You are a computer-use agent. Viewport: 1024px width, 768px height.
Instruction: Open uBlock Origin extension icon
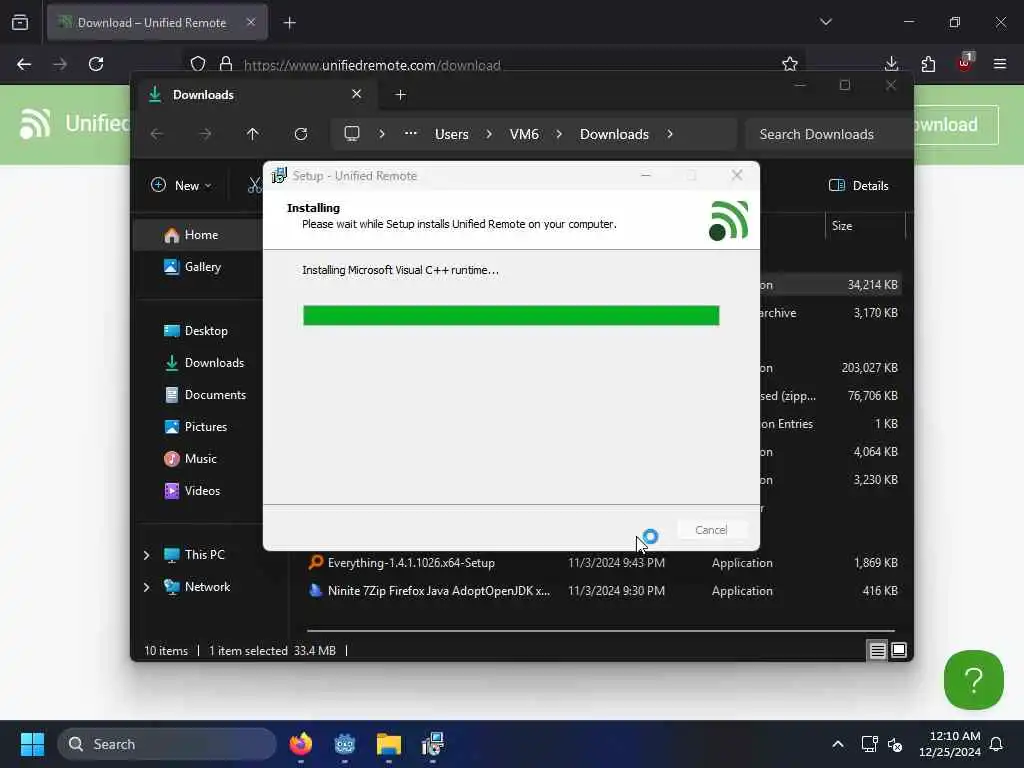pyautogui.click(x=965, y=63)
